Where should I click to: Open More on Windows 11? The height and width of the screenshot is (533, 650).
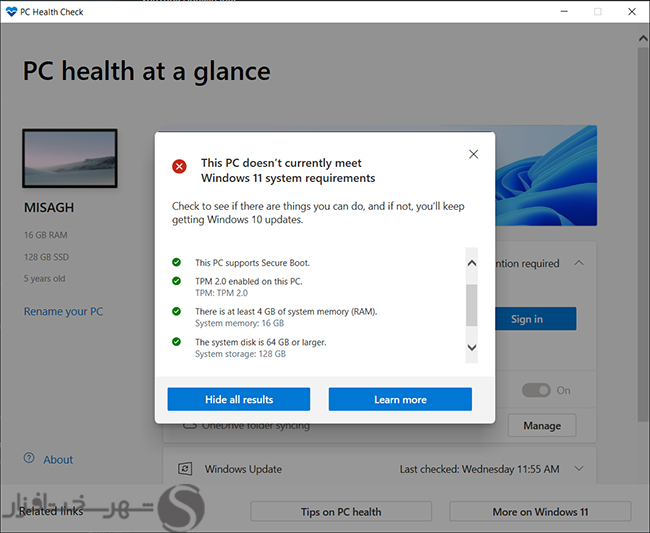tap(540, 512)
